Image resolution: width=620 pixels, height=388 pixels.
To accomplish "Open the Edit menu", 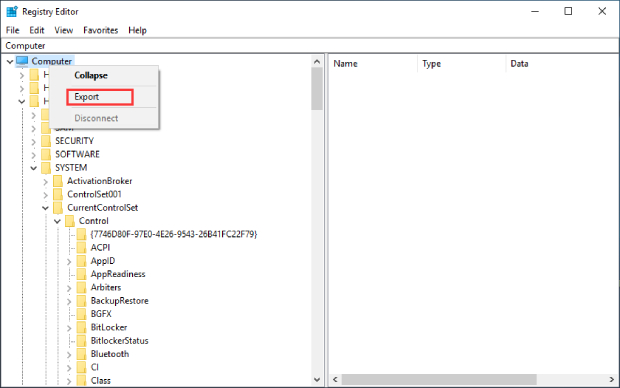I will tap(36, 30).
